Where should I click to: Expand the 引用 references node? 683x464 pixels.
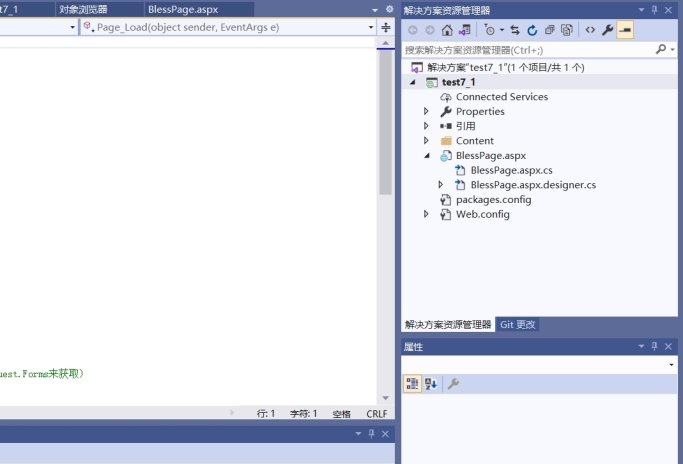point(426,126)
